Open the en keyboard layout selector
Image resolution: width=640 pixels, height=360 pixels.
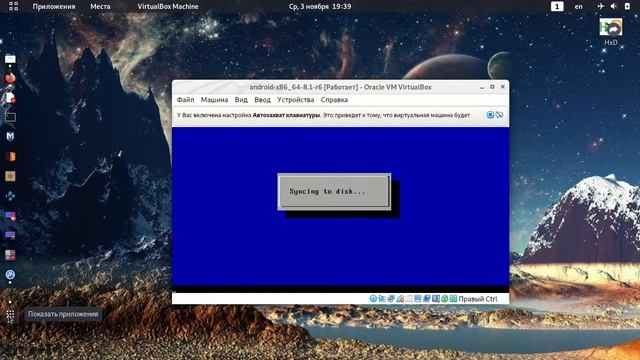tap(578, 7)
